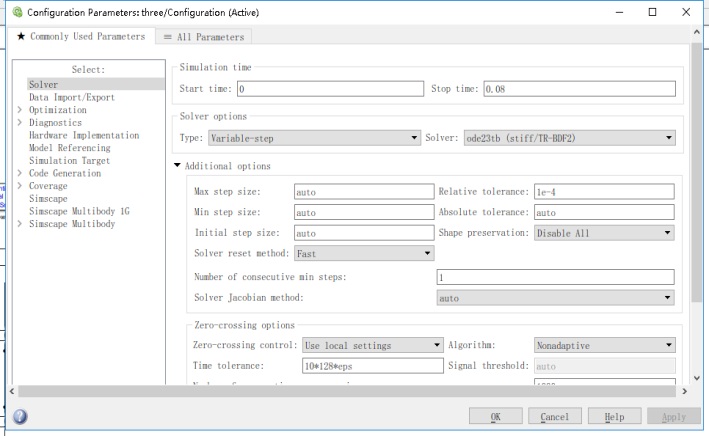Select the Simscape category
This screenshot has height=436, width=709.
click(48, 199)
